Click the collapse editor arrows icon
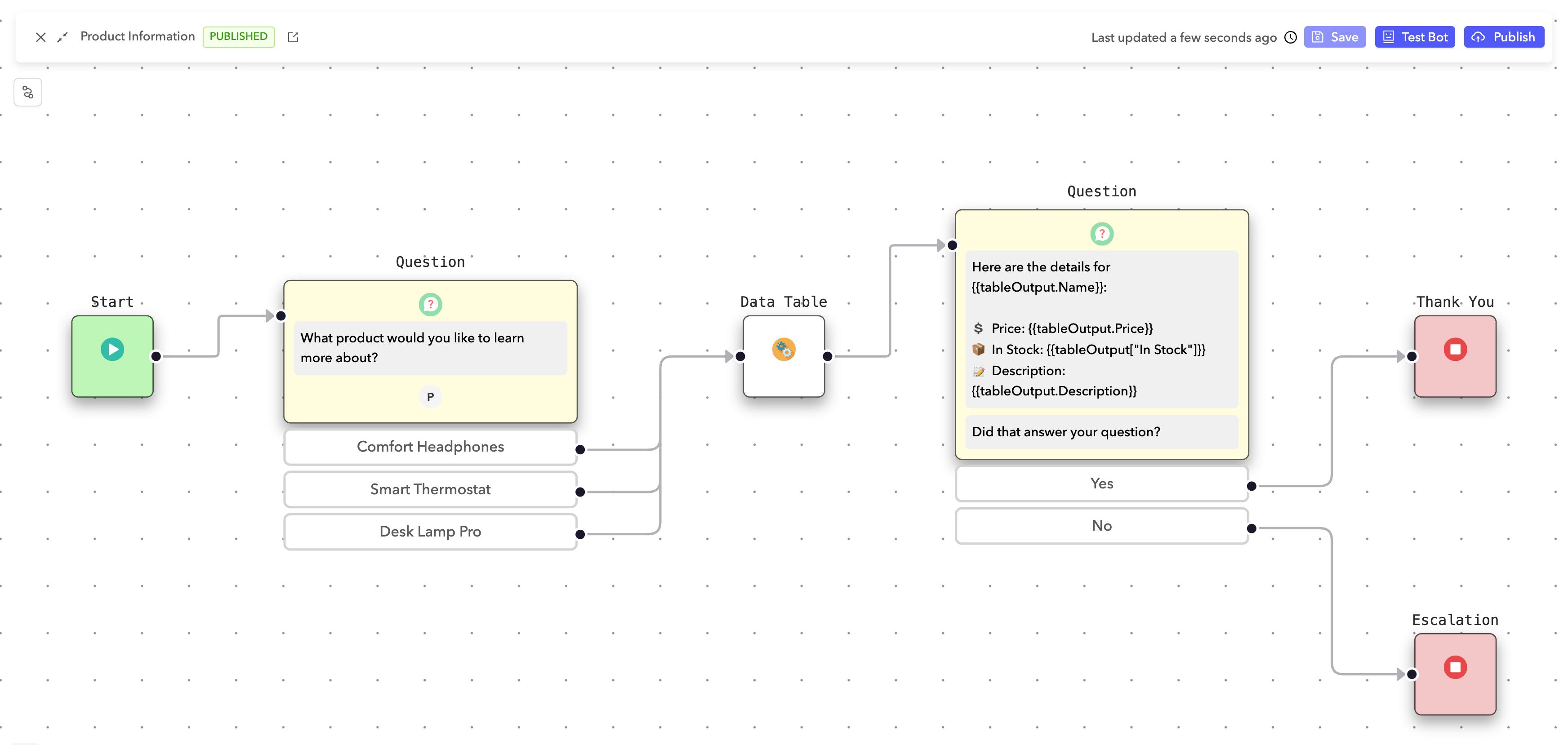The height and width of the screenshot is (745, 1568). pyautogui.click(x=62, y=37)
